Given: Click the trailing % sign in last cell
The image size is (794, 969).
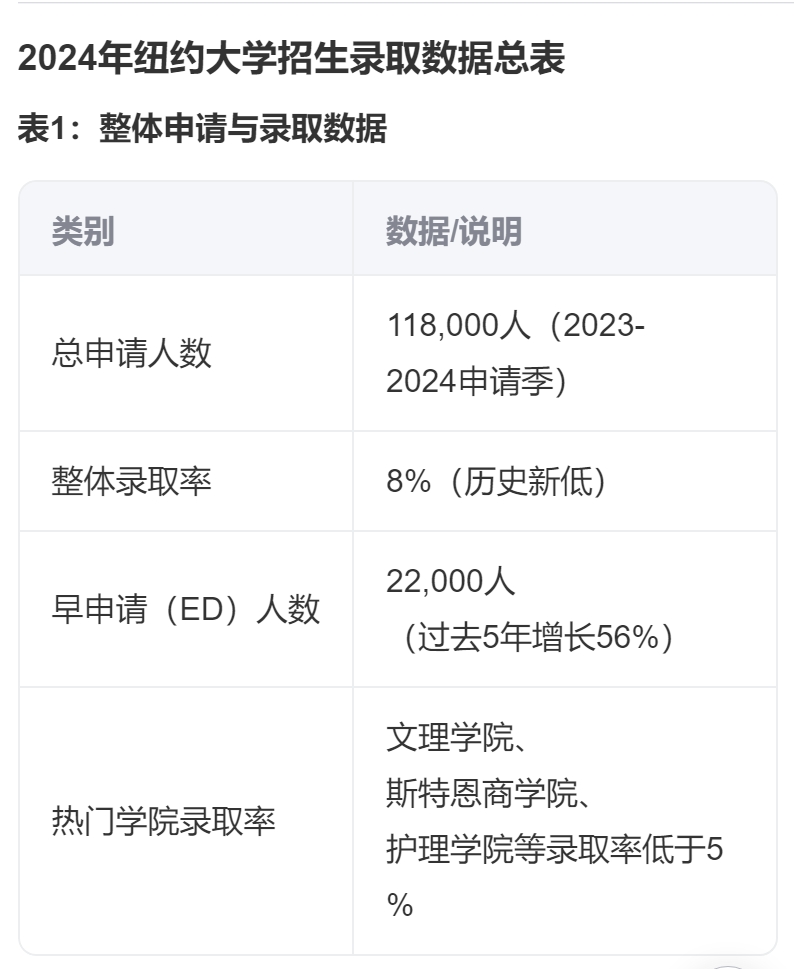Looking at the screenshot, I should click(x=400, y=906).
